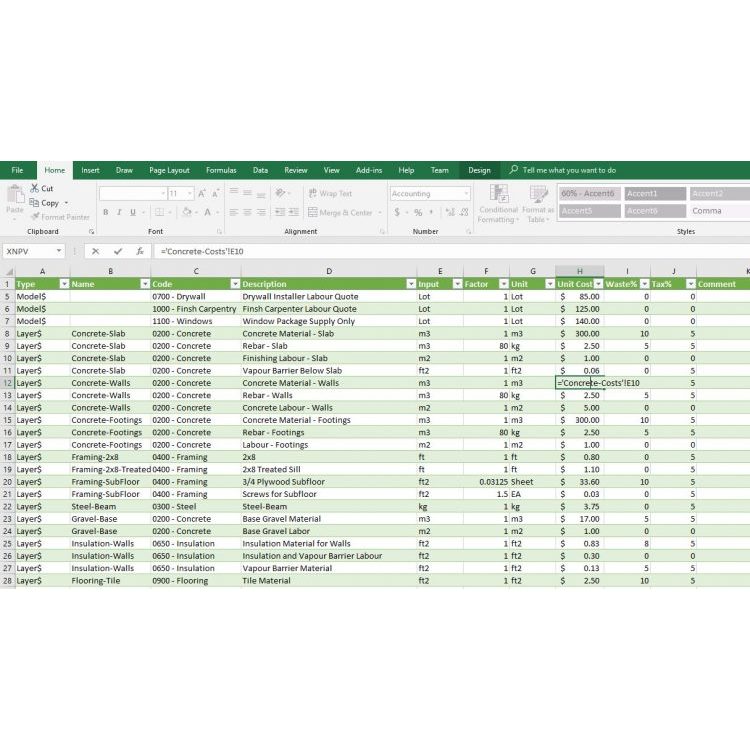Apply the 60% - Accent6 cell style
The image size is (750, 750).
click(x=590, y=193)
